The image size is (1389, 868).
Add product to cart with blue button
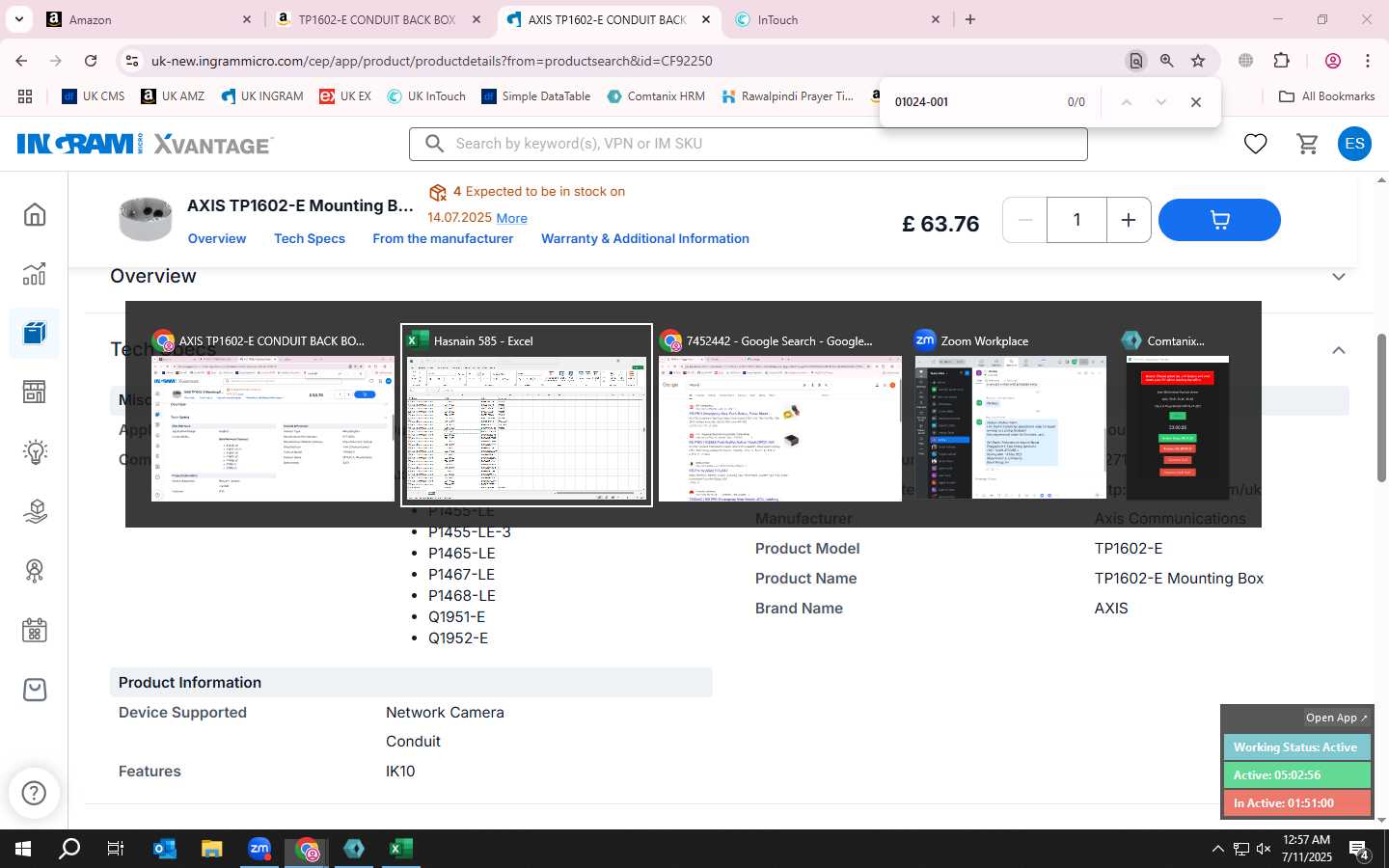point(1219,220)
